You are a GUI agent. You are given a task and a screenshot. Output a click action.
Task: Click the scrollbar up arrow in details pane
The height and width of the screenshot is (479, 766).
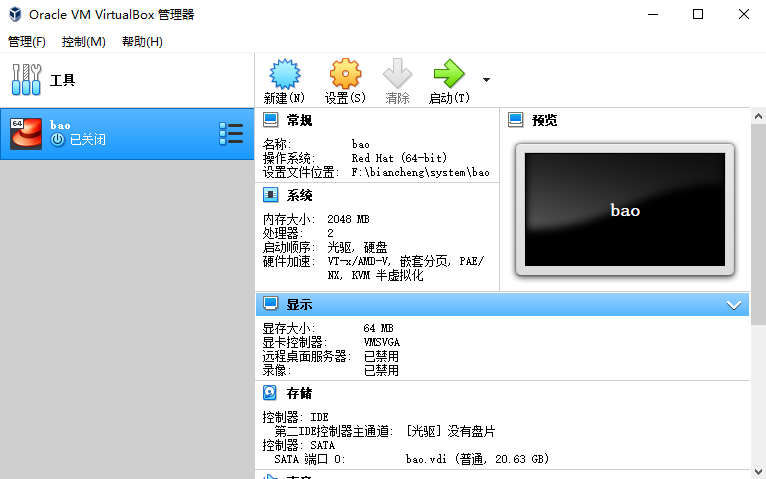point(758,116)
